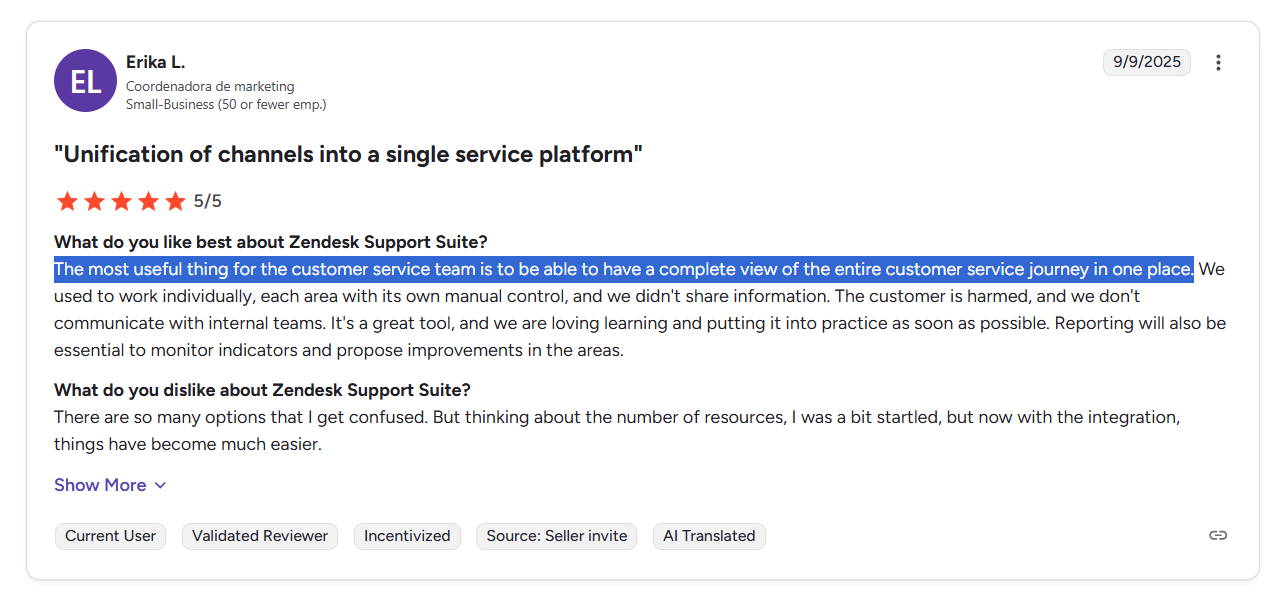
Task: Click the Incentivized badge
Action: click(407, 536)
